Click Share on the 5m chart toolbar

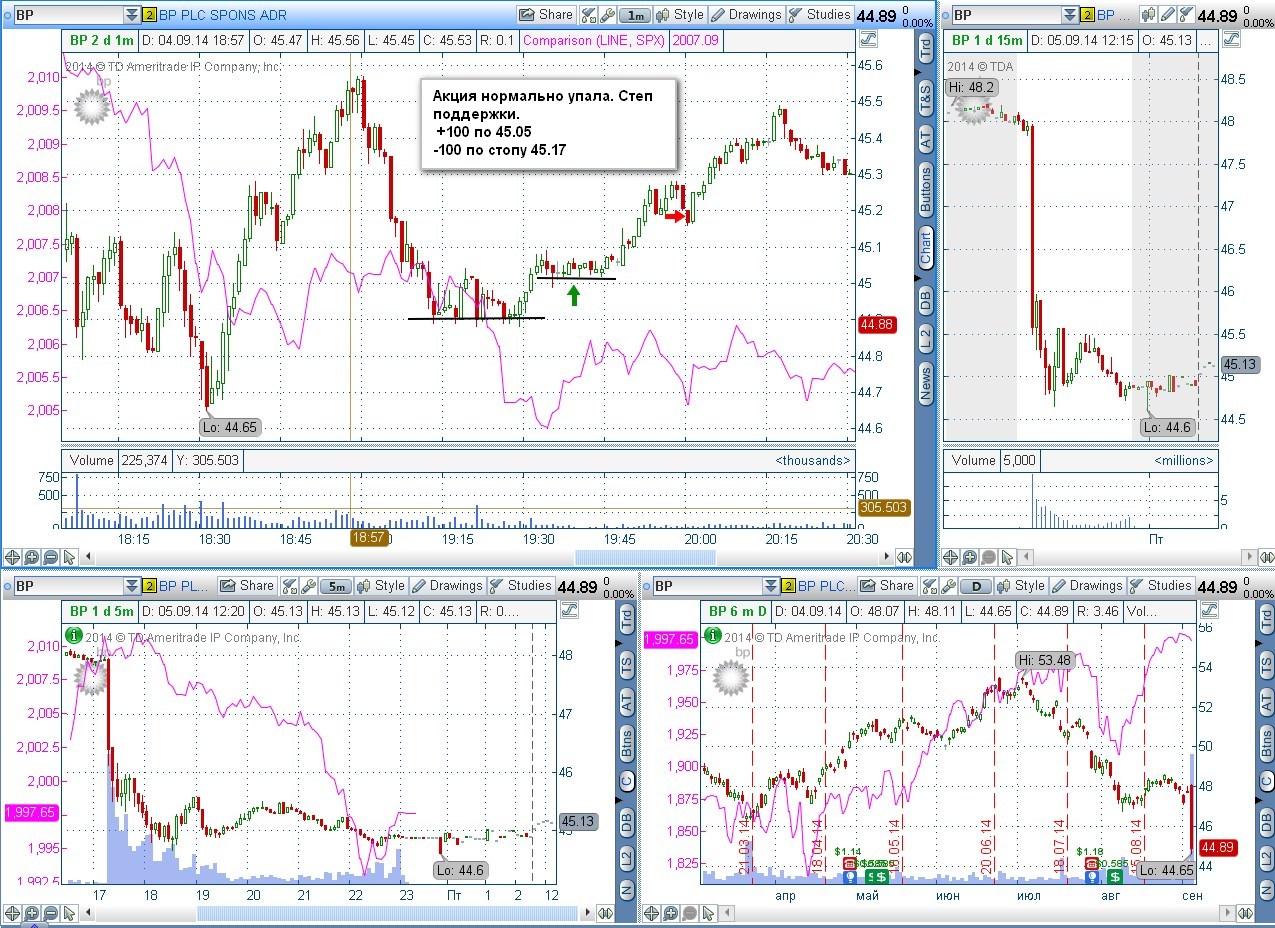pyautogui.click(x=247, y=586)
